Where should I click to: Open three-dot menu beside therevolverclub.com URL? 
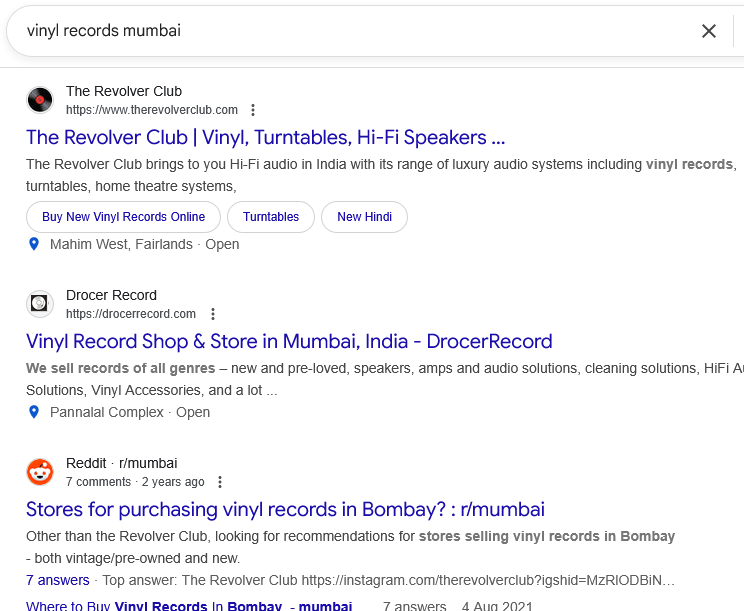tap(253, 110)
